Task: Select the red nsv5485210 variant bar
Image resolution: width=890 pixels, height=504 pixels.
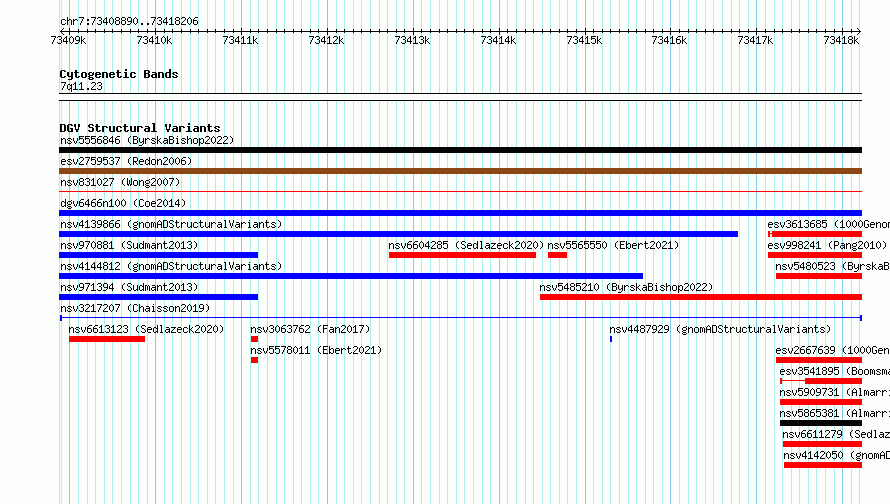Action: click(701, 297)
